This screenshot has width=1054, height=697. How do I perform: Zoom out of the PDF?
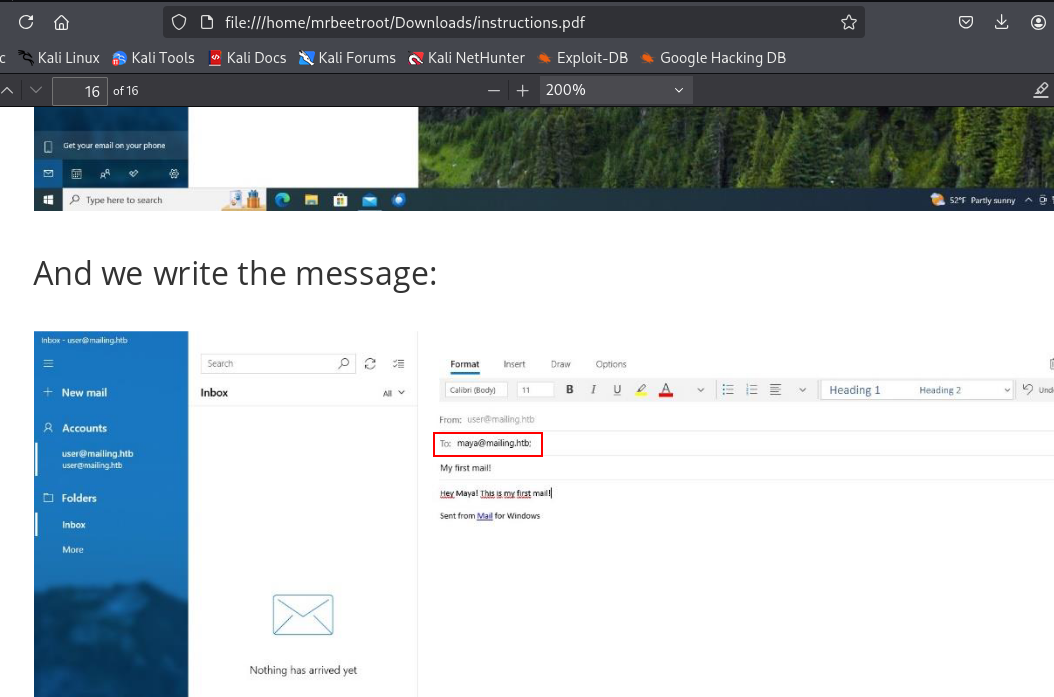494,90
